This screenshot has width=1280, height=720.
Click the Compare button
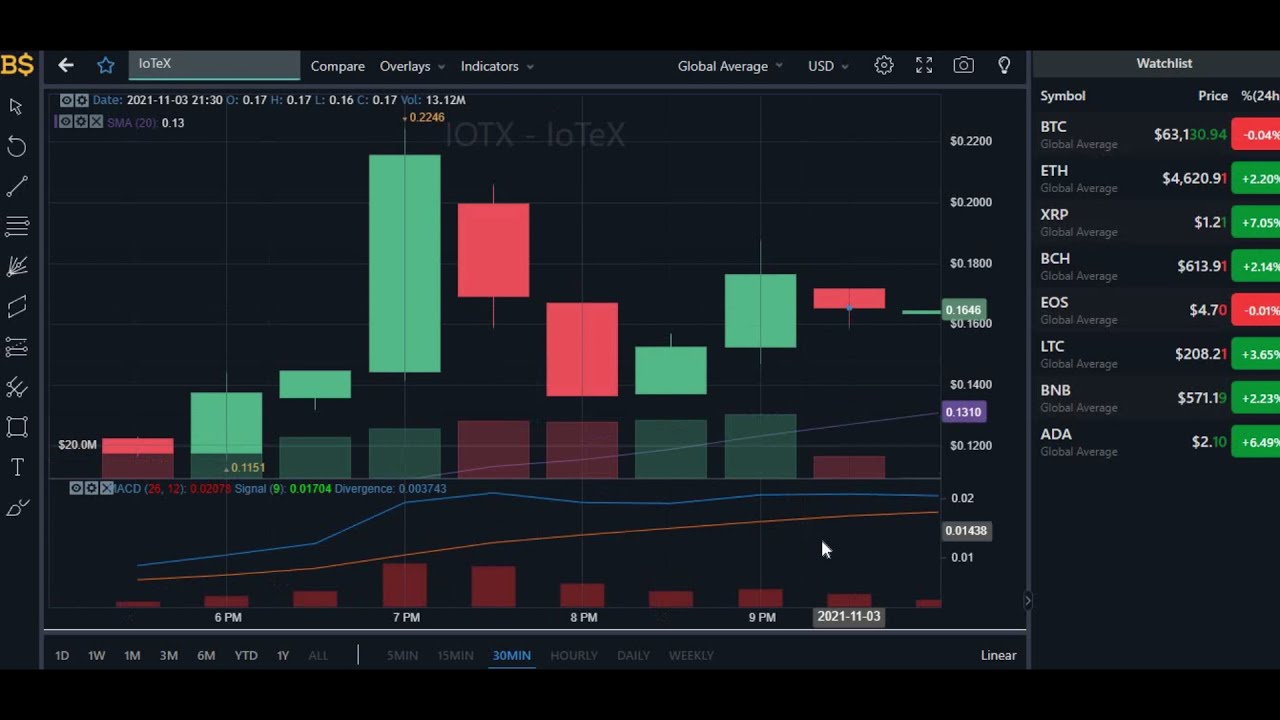(x=338, y=66)
